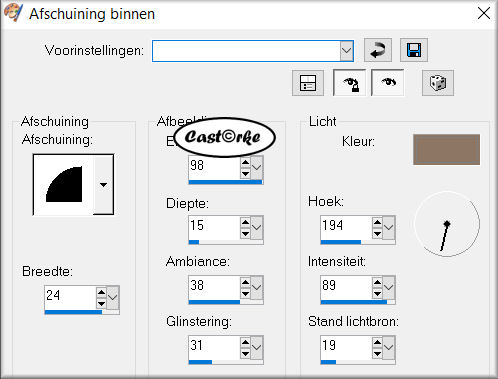Click the reset to default arrow icon
The width and height of the screenshot is (498, 379).
point(378,50)
